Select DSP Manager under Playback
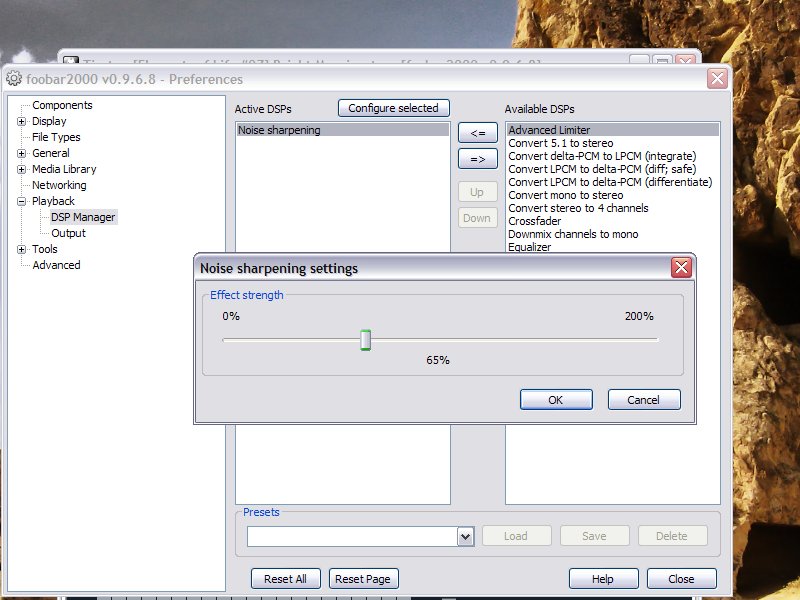Screen dimensions: 800x600 [x=83, y=217]
